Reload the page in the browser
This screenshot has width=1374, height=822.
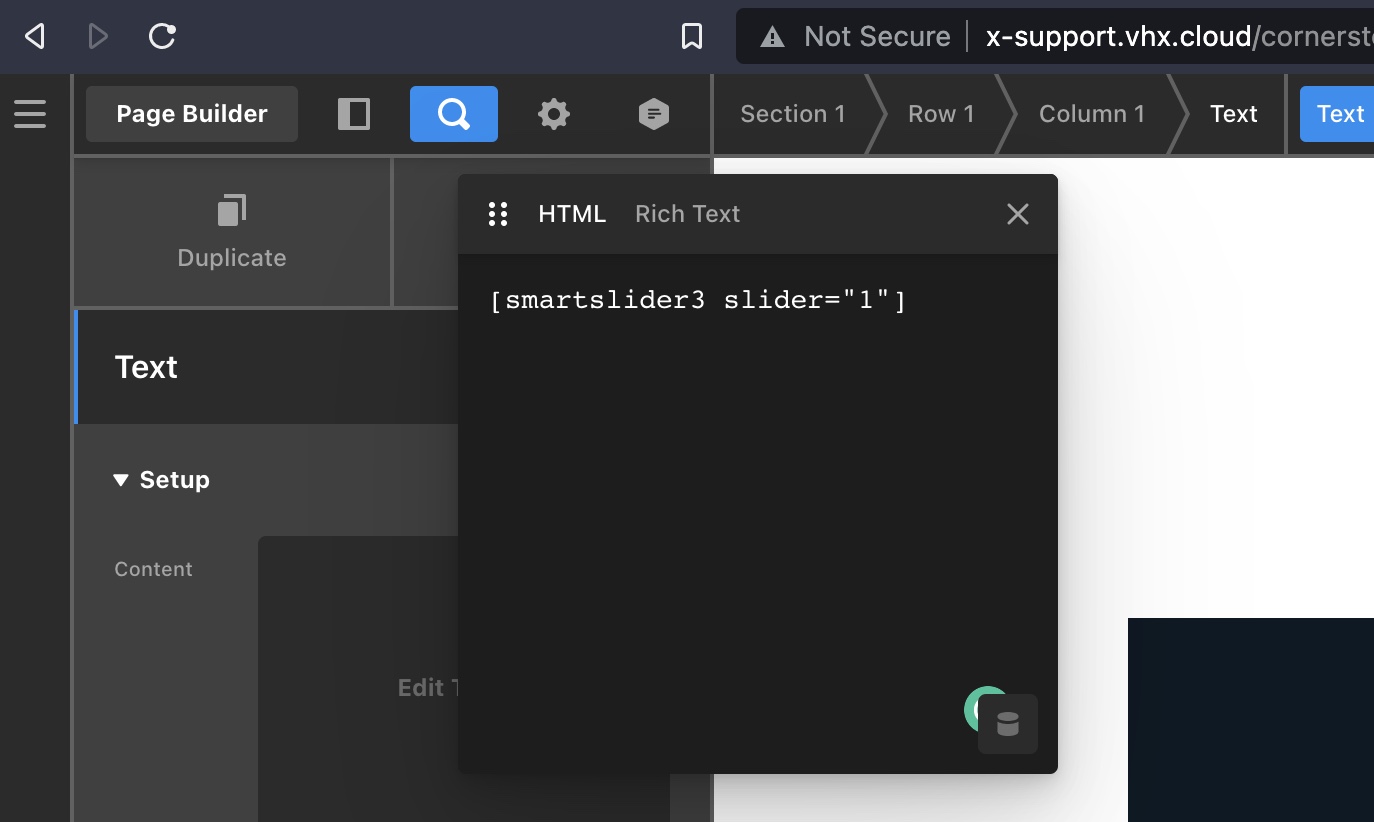pyautogui.click(x=162, y=37)
